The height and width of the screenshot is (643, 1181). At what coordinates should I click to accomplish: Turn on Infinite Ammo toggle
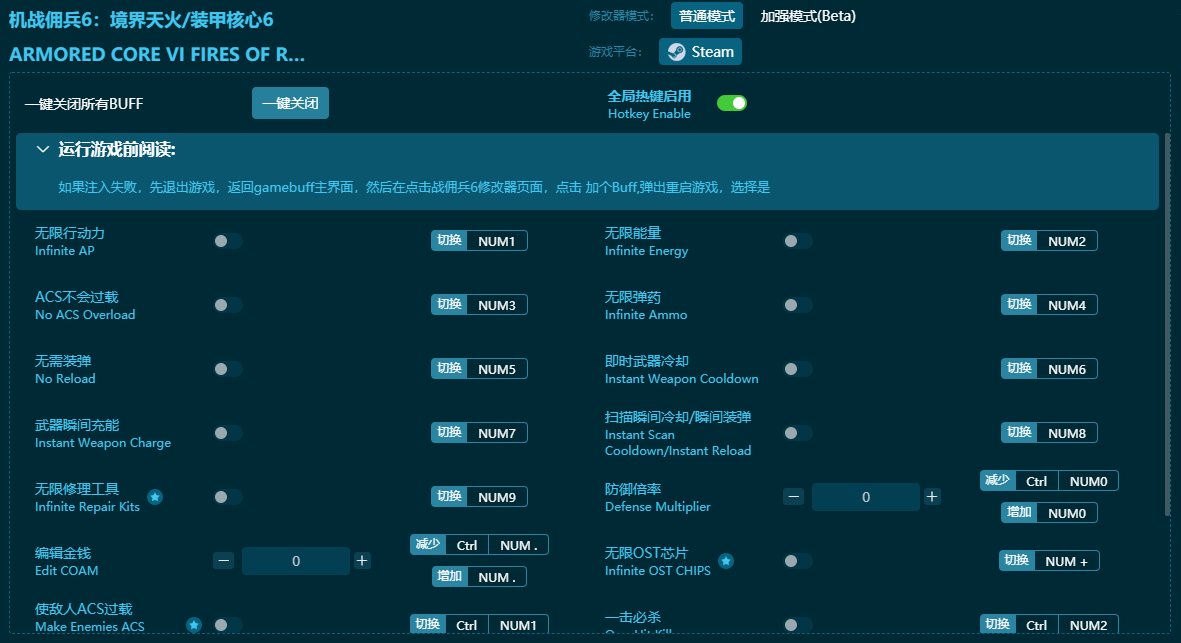click(797, 305)
